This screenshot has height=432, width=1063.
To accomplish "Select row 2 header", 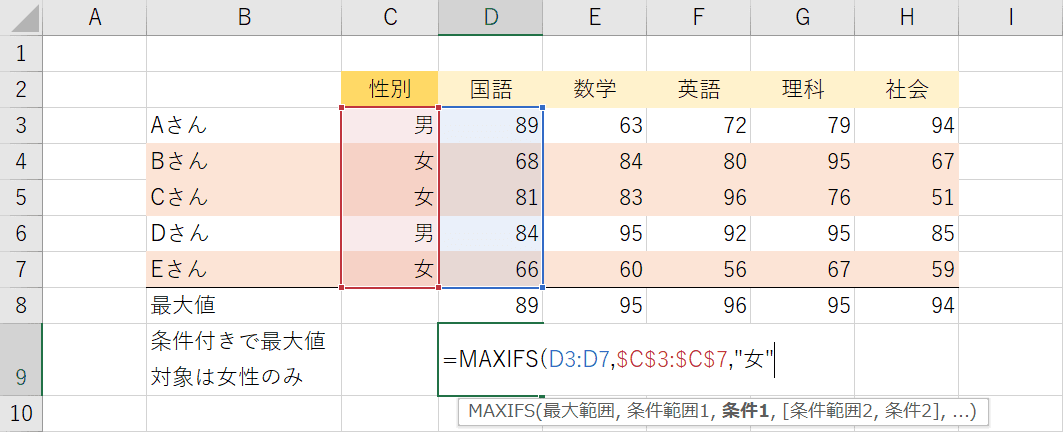I will (21, 90).
